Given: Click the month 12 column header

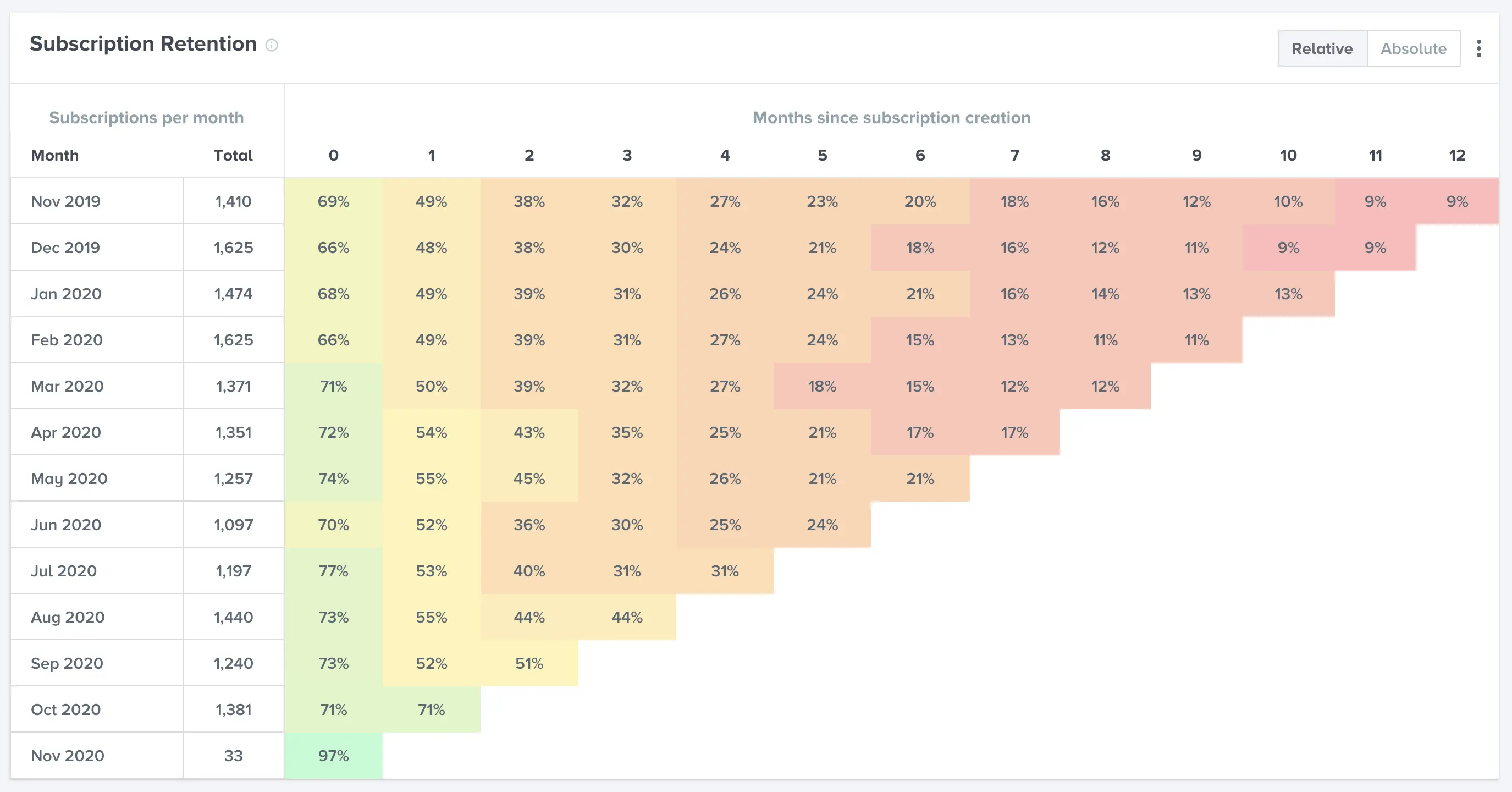Looking at the screenshot, I should coord(1458,155).
